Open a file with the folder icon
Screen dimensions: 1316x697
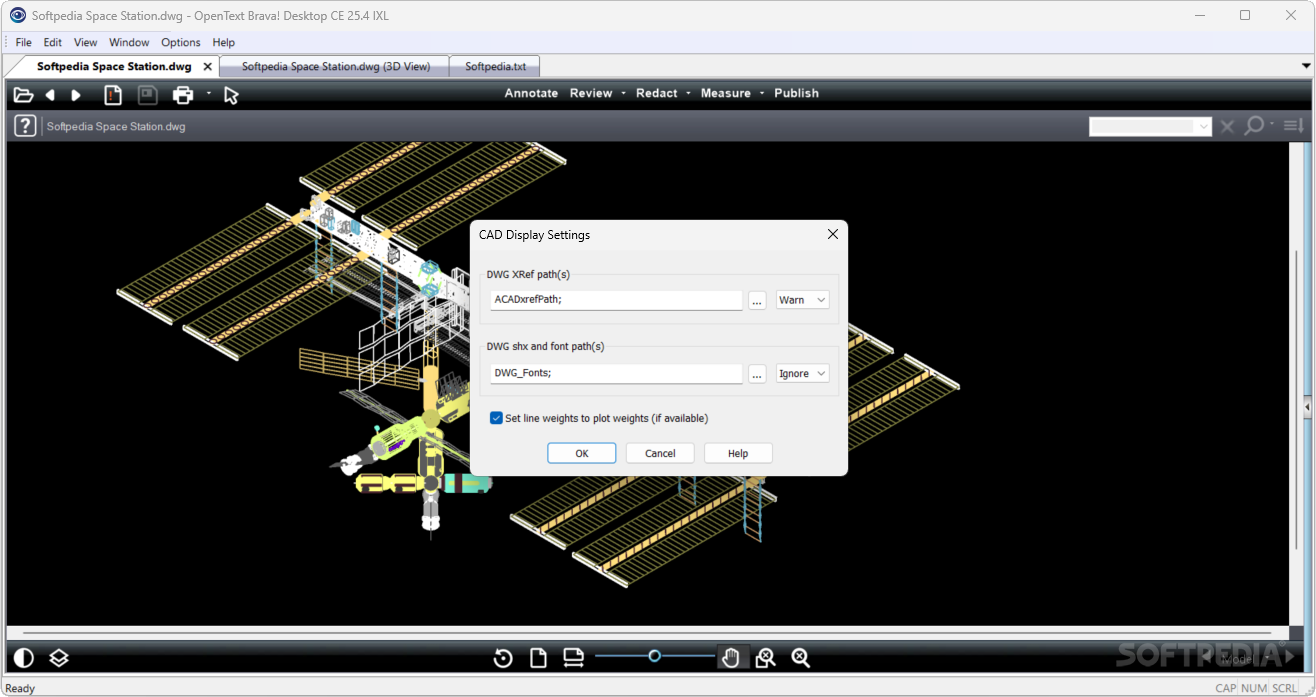coord(23,95)
